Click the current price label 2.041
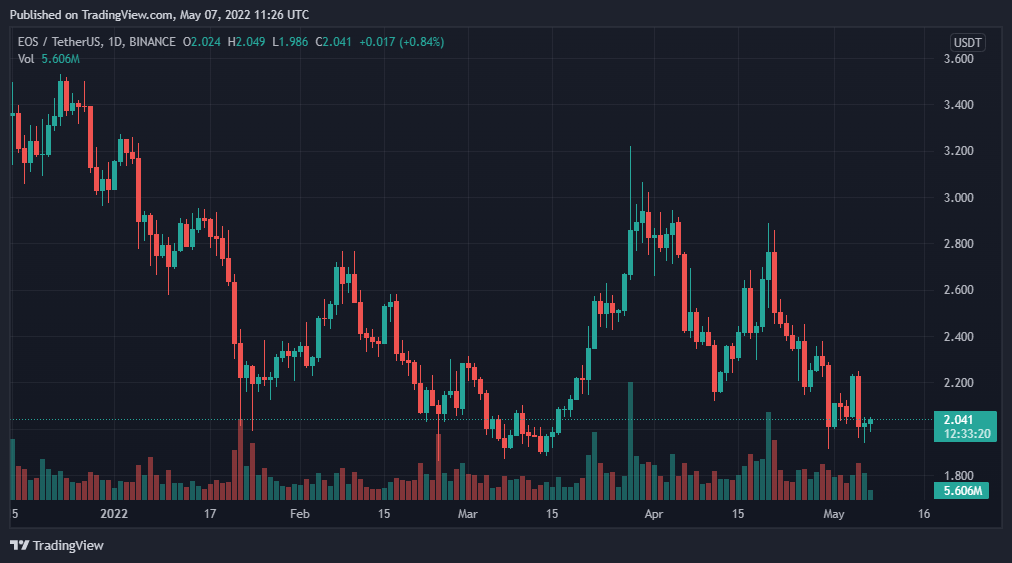The image size is (1012, 563). [958, 420]
